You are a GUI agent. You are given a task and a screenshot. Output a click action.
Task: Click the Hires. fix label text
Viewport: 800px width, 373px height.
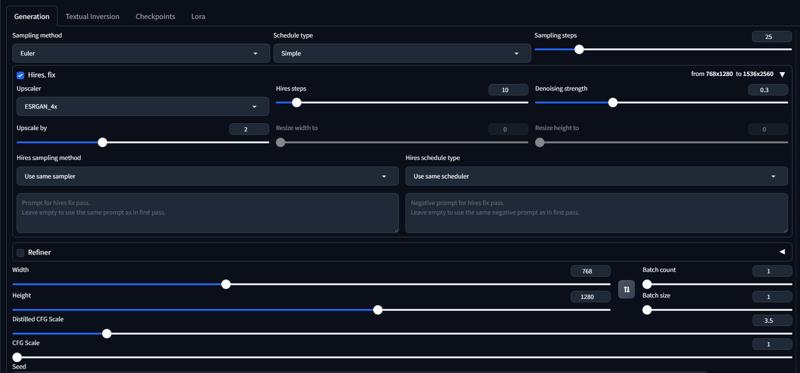pyautogui.click(x=42, y=75)
